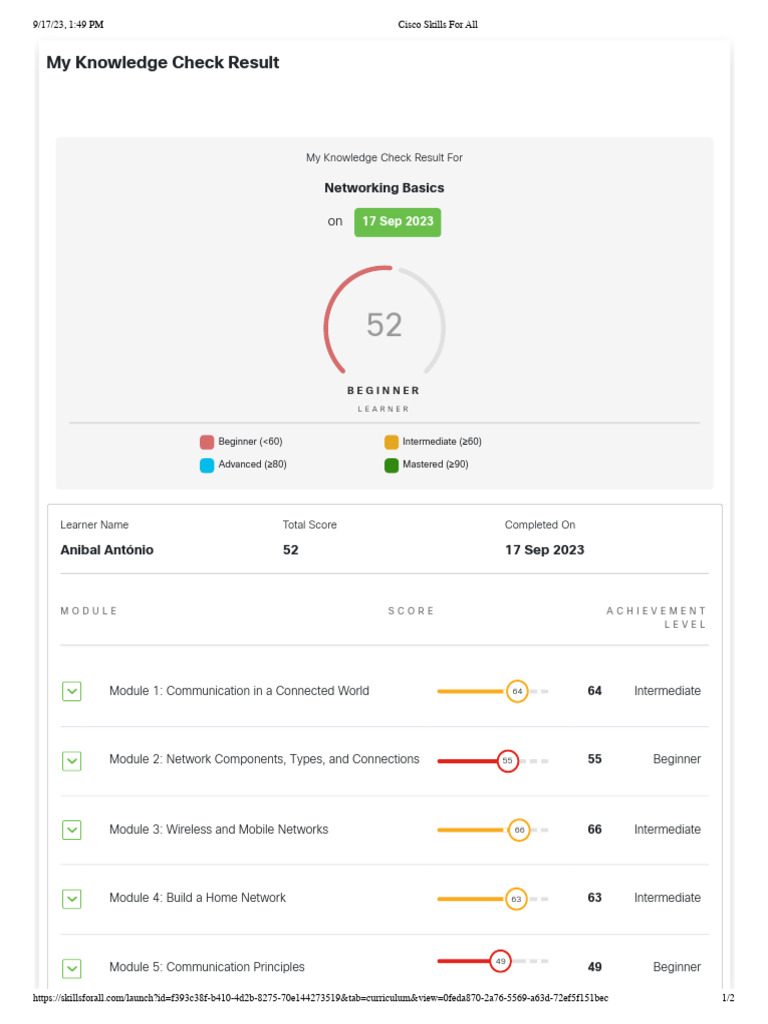768x1024 pixels.
Task: Click the Module 1 score marker 64
Action: [x=517, y=691]
